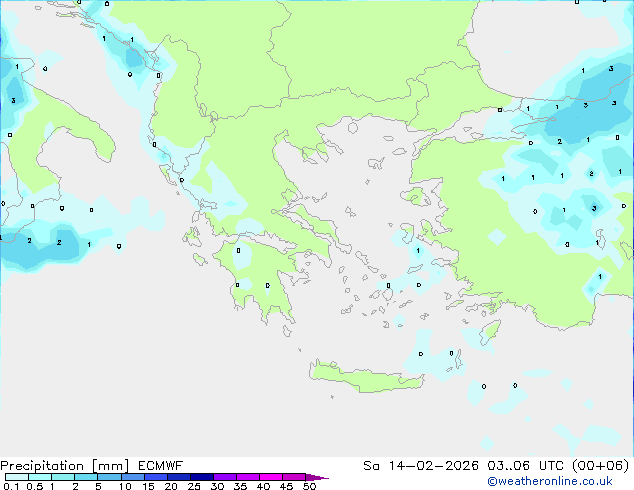634x490 pixels.
Task: Click the '50' legend scale label
Action: (x=310, y=486)
